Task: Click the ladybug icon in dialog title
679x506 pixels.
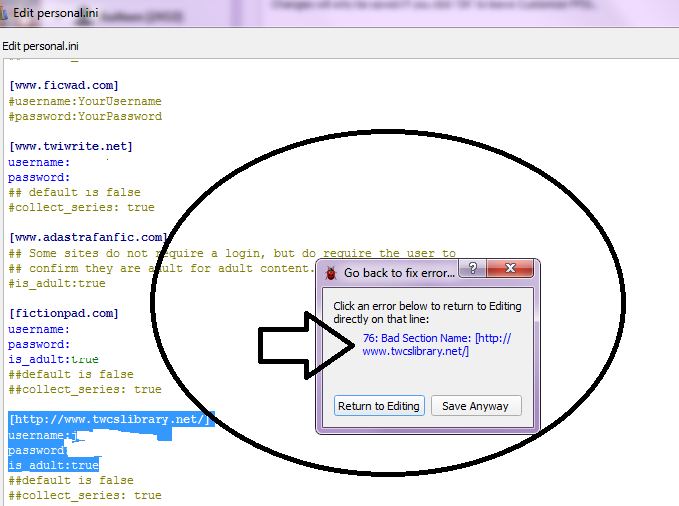Action: coord(331,273)
